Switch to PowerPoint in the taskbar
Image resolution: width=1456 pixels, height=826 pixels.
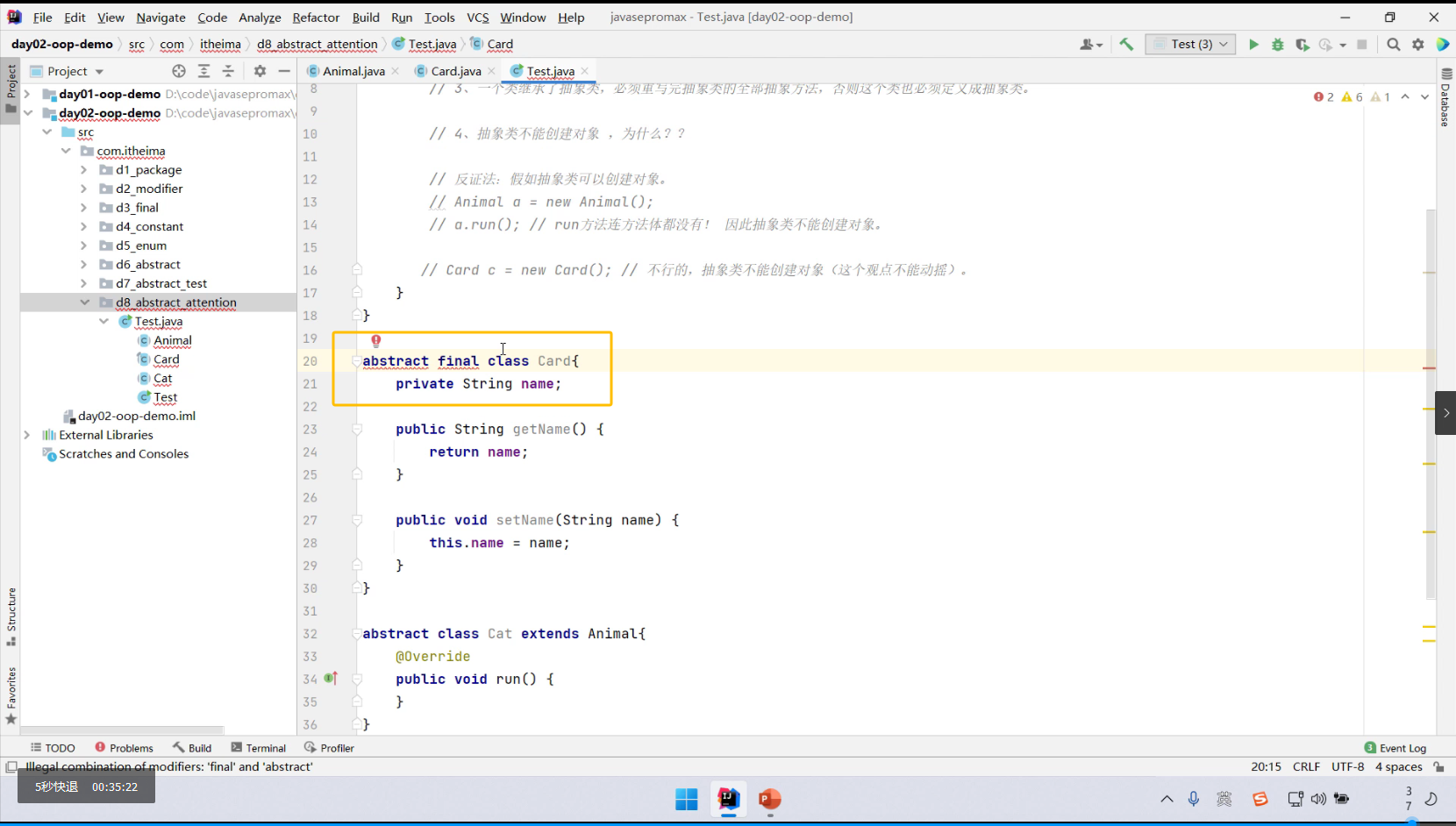click(x=770, y=799)
